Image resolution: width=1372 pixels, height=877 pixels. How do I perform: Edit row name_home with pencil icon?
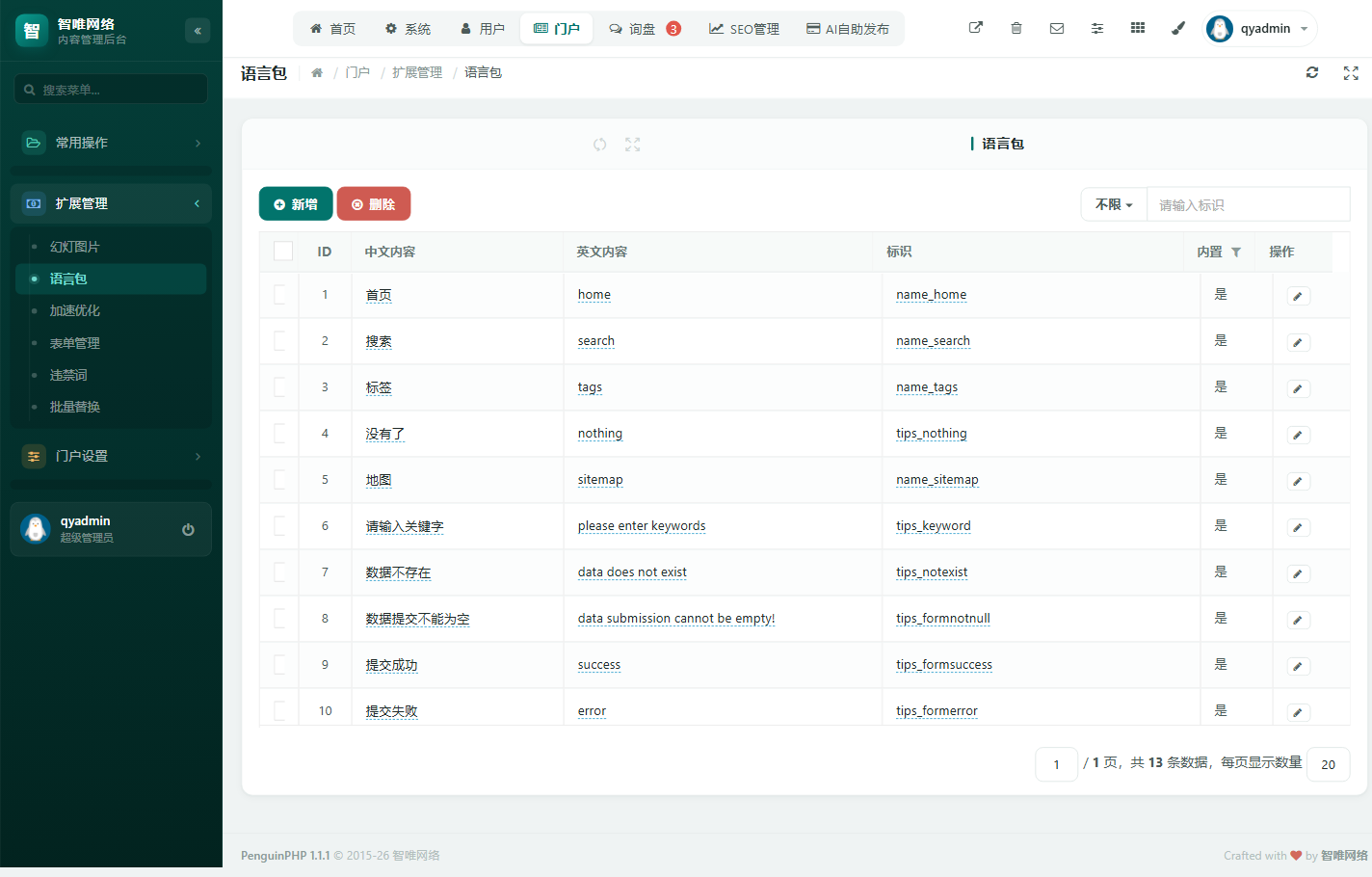[x=1298, y=296]
